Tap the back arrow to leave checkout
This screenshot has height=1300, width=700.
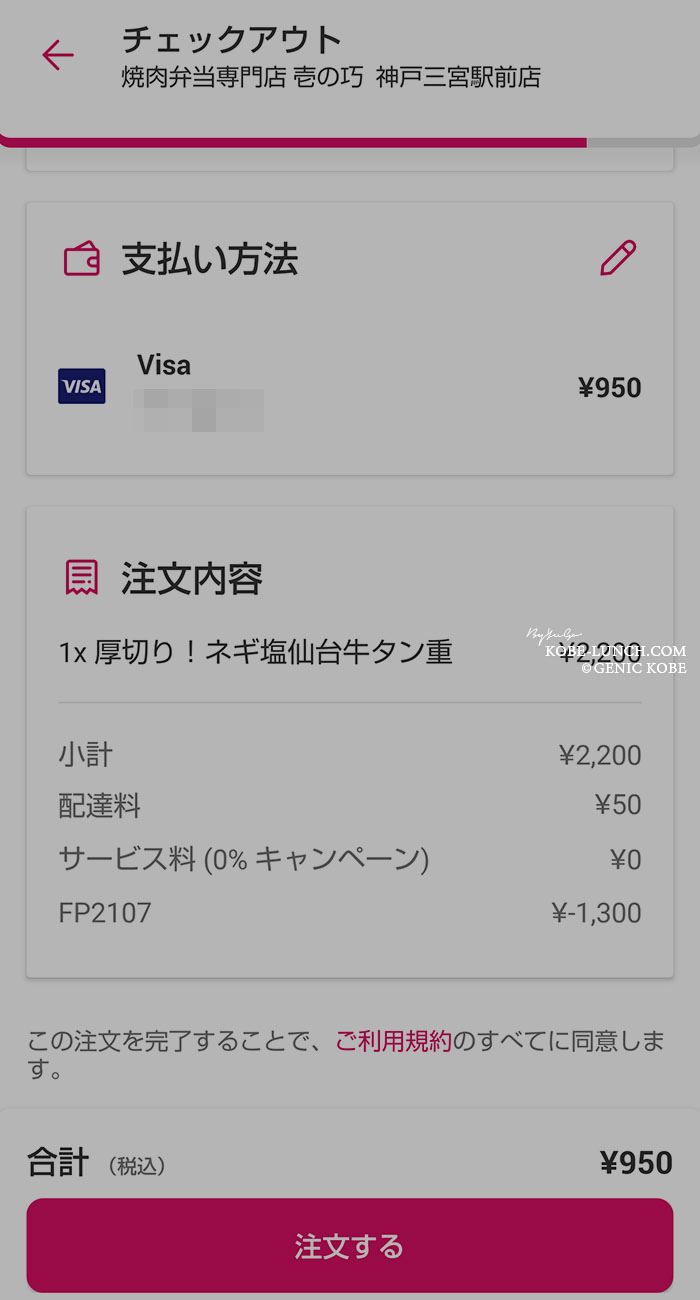(58, 56)
